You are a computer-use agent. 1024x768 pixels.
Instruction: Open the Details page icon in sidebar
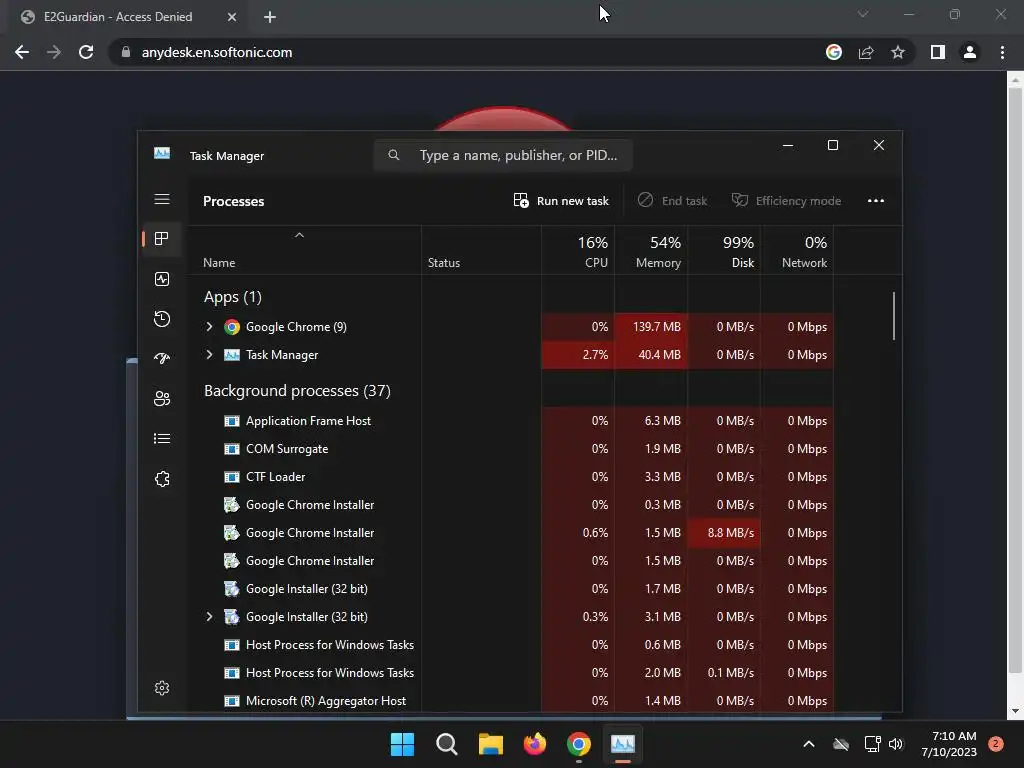click(162, 438)
